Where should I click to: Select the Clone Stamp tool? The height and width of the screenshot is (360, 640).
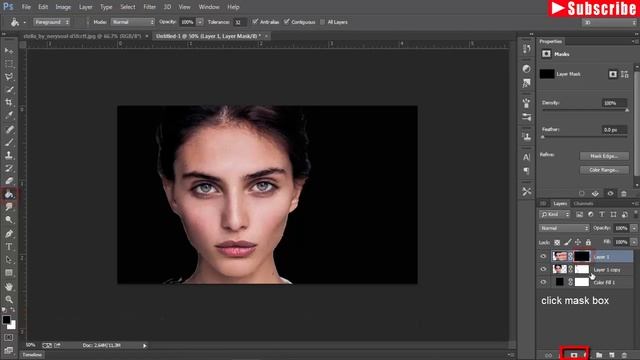click(9, 155)
